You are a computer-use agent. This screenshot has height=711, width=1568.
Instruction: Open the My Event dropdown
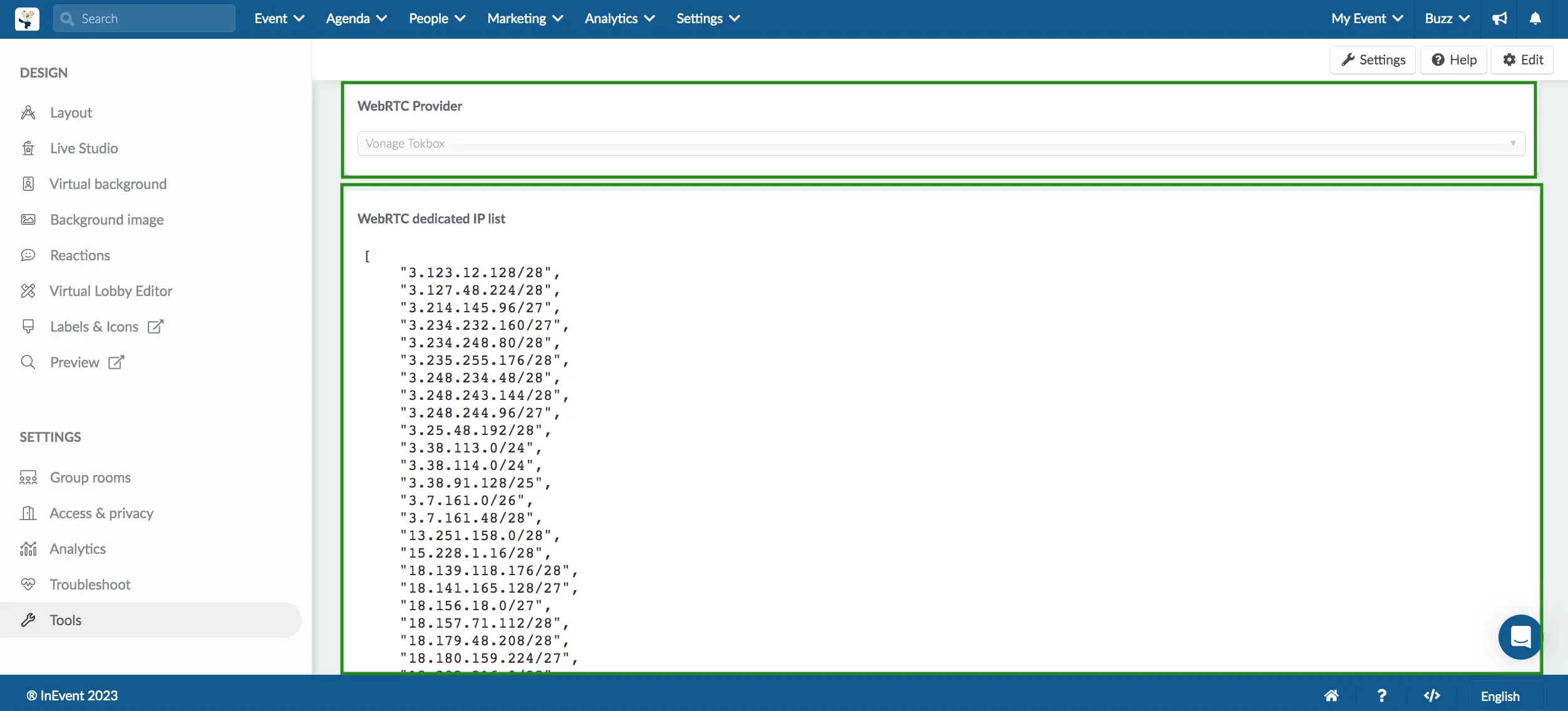[1367, 19]
